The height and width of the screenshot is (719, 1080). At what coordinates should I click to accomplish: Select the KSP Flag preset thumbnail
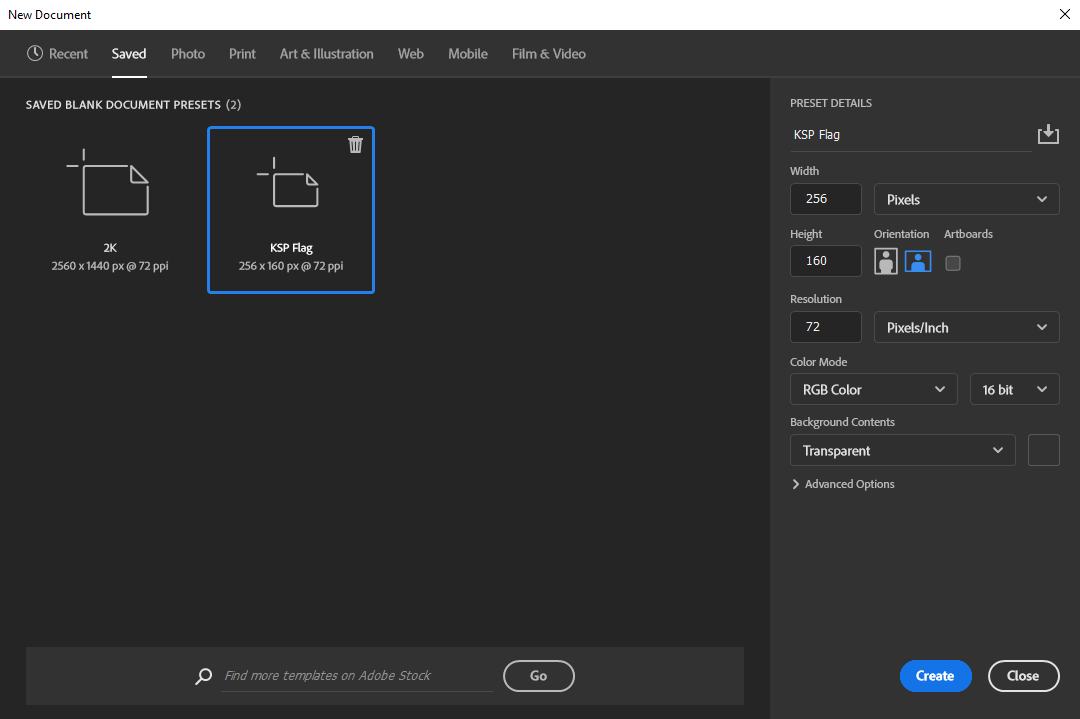coord(291,210)
